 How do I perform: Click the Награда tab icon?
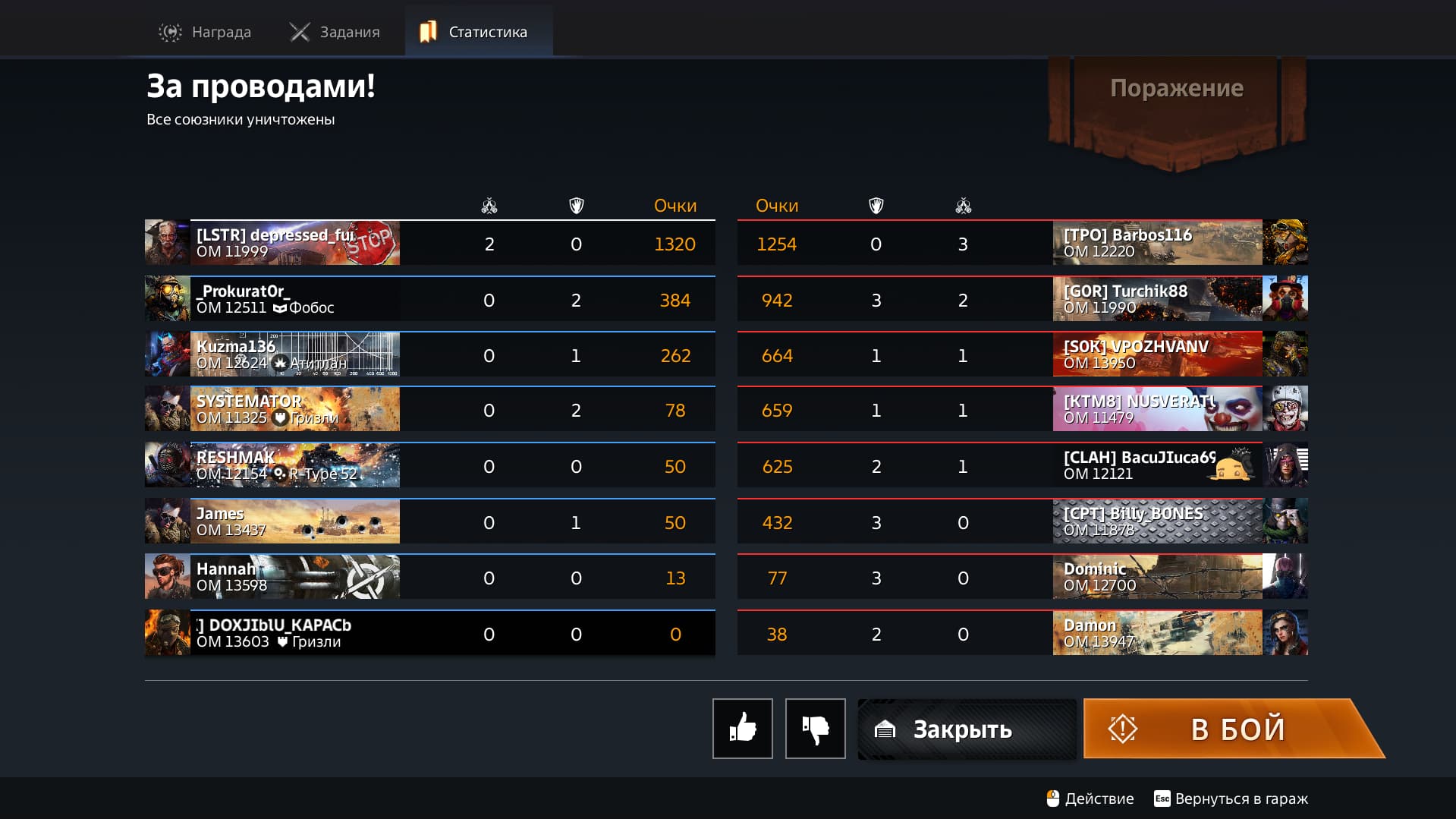click(170, 32)
